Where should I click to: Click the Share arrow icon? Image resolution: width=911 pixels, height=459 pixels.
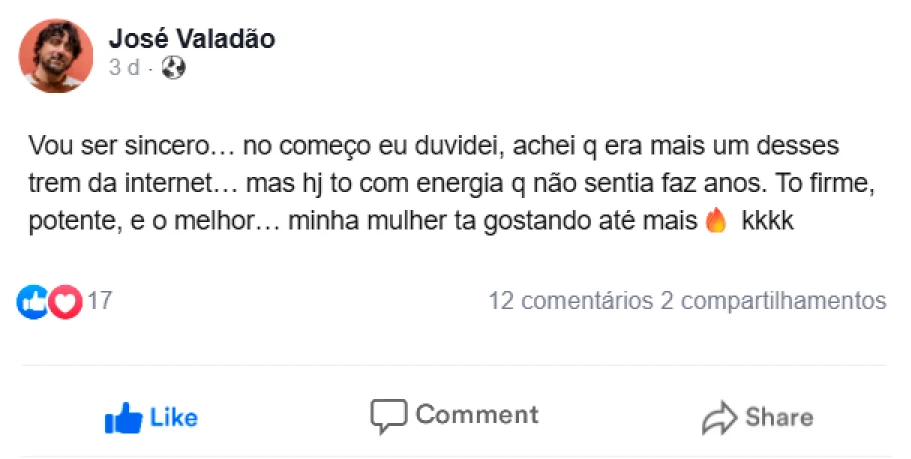coord(719,418)
